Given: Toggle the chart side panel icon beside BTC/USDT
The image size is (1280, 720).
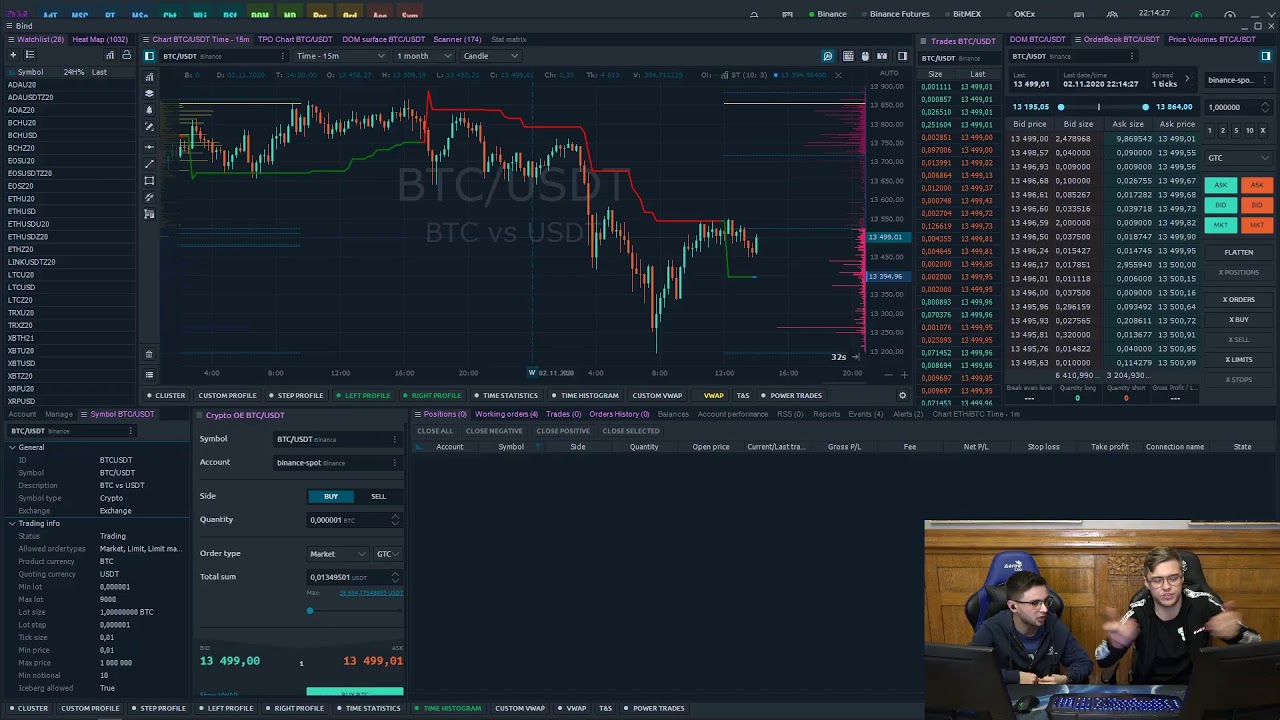Looking at the screenshot, I should point(149,56).
